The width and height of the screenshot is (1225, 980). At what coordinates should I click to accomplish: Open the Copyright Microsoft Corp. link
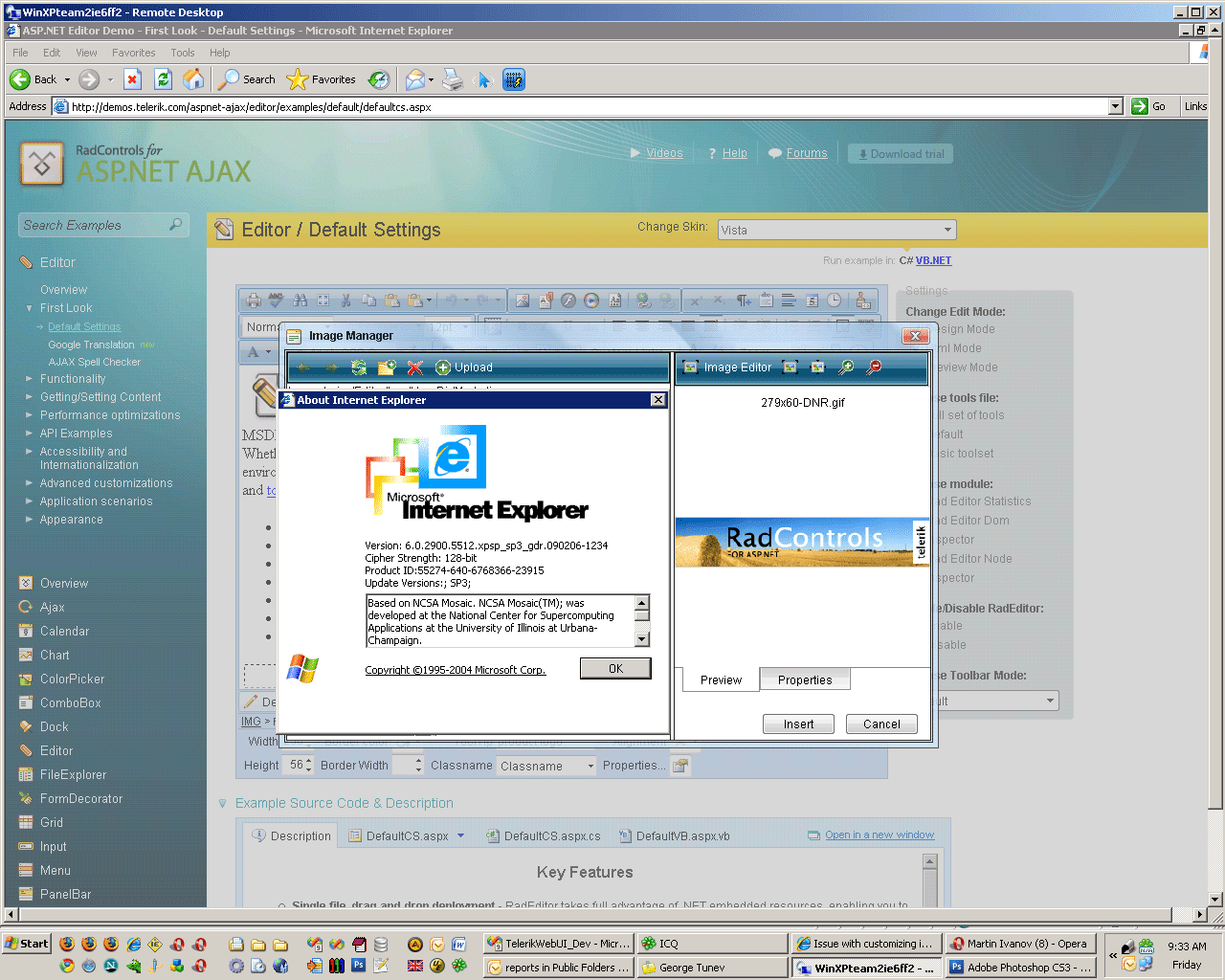click(x=456, y=670)
